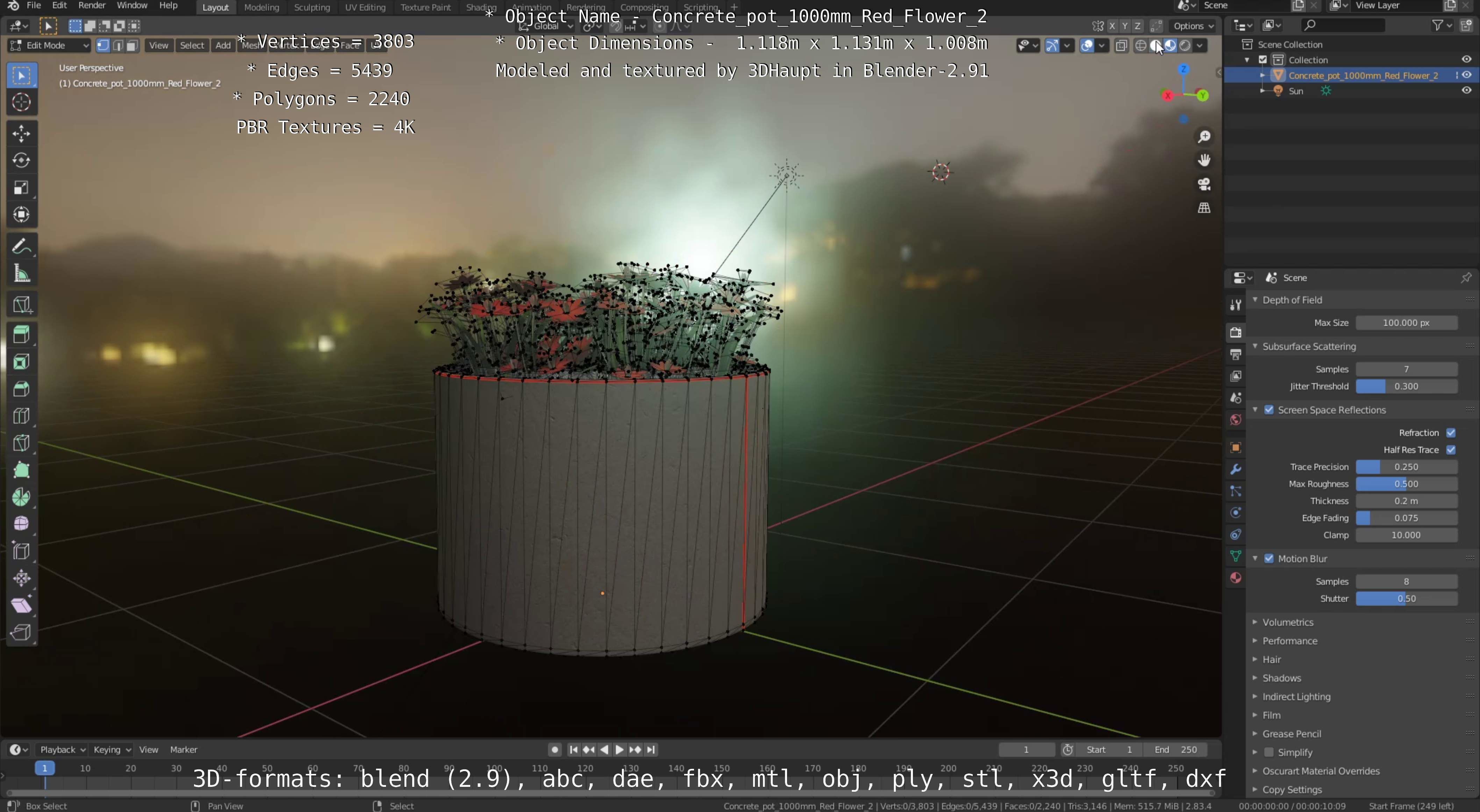Hide the Sun object in outliner
Screen dimensions: 1480x812
(x=1466, y=90)
